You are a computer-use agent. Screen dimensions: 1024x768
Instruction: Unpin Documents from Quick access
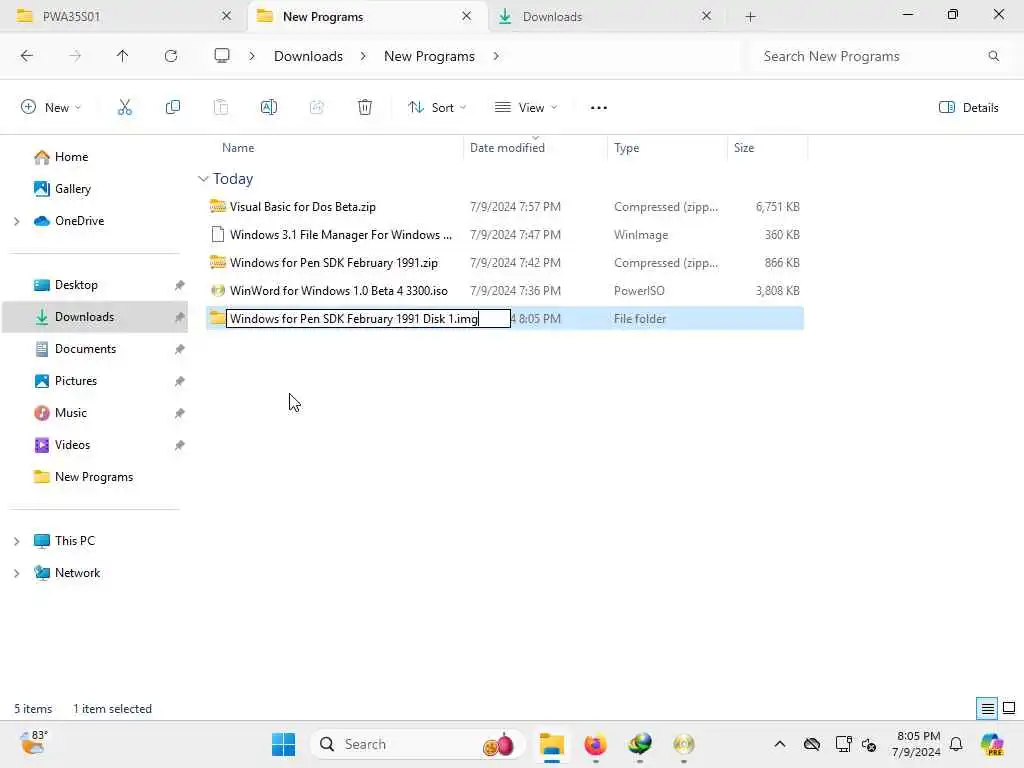tap(180, 349)
